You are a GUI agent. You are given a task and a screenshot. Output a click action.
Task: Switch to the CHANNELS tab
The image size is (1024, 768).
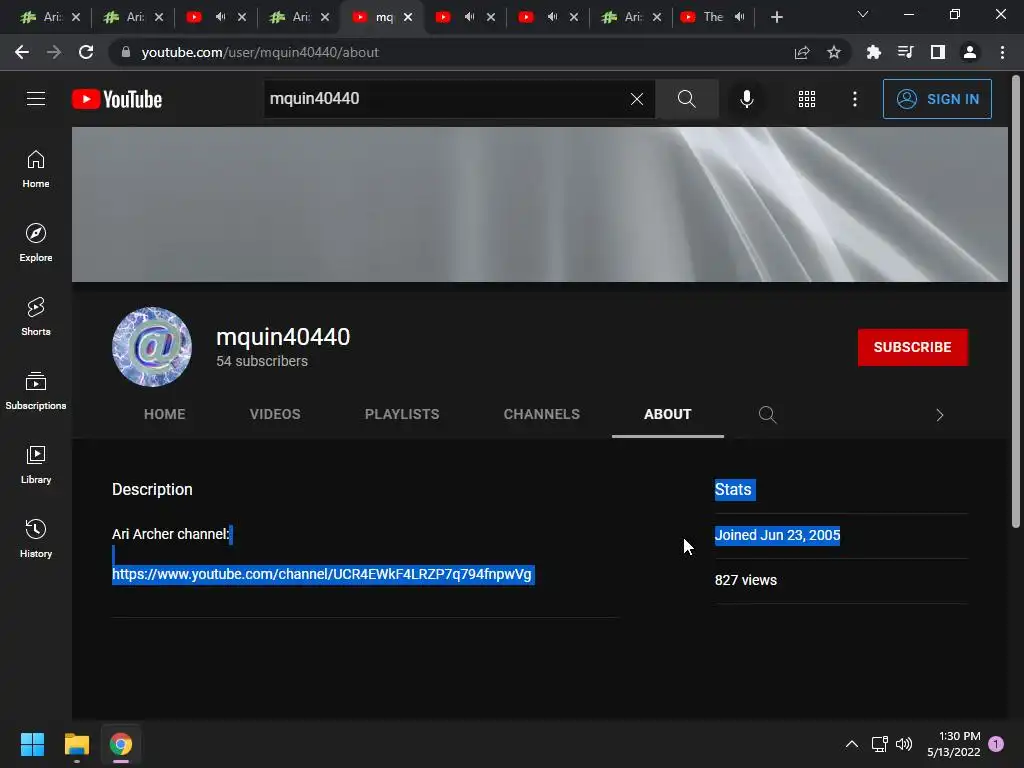pos(541,414)
